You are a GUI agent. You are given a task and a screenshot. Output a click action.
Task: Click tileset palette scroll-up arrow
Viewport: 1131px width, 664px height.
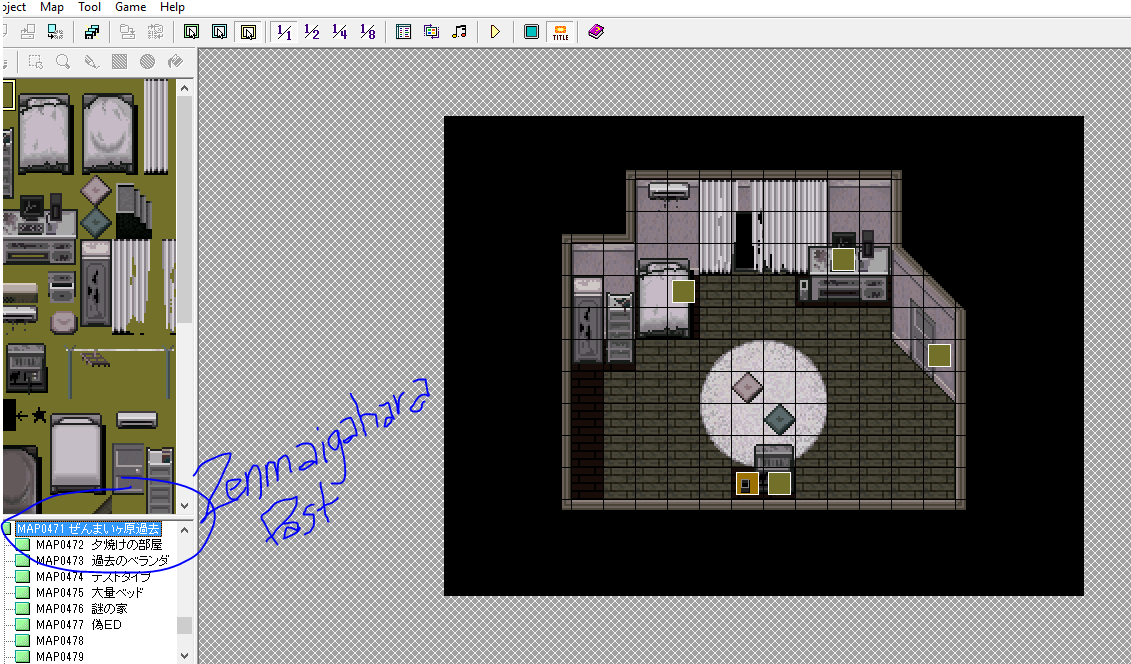(x=185, y=88)
